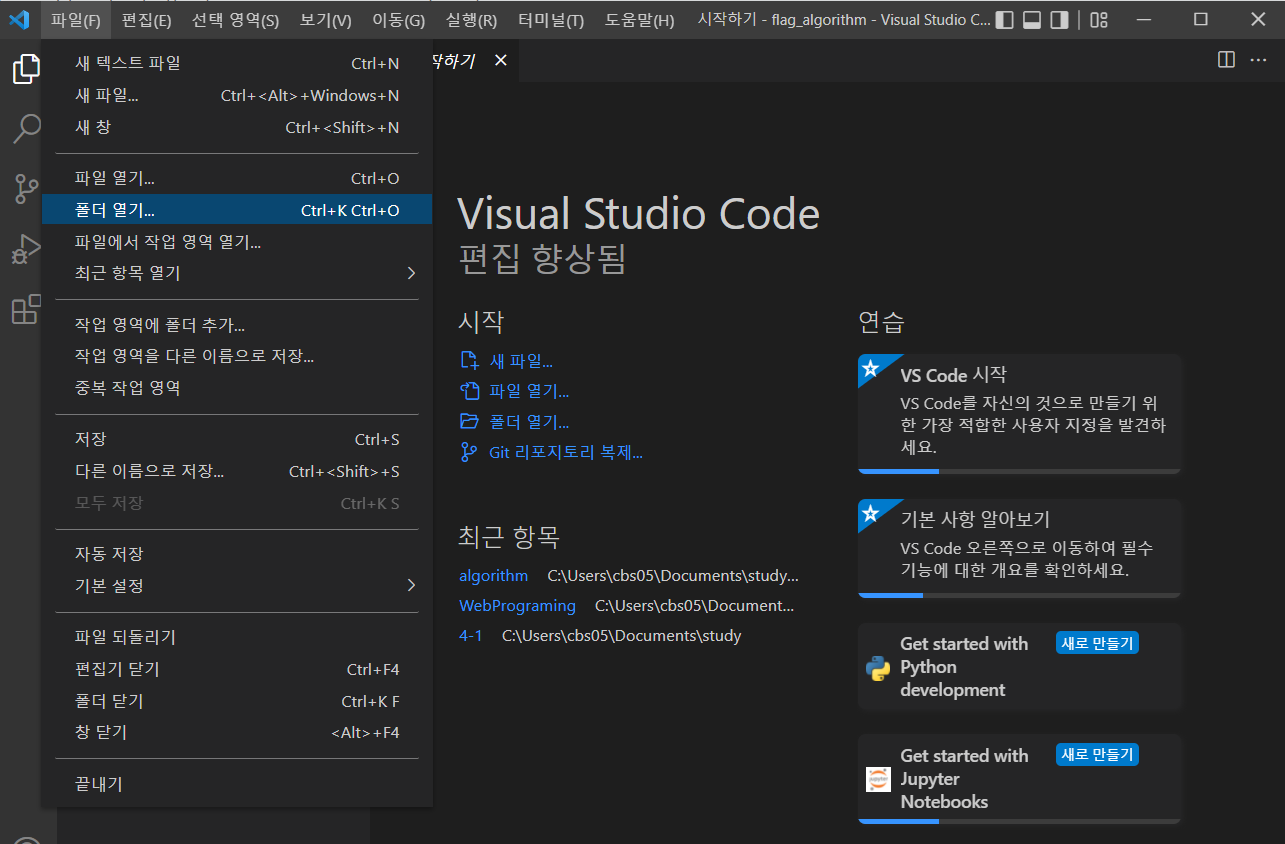
Task: Open the 파일(F) menu
Action: [76, 20]
